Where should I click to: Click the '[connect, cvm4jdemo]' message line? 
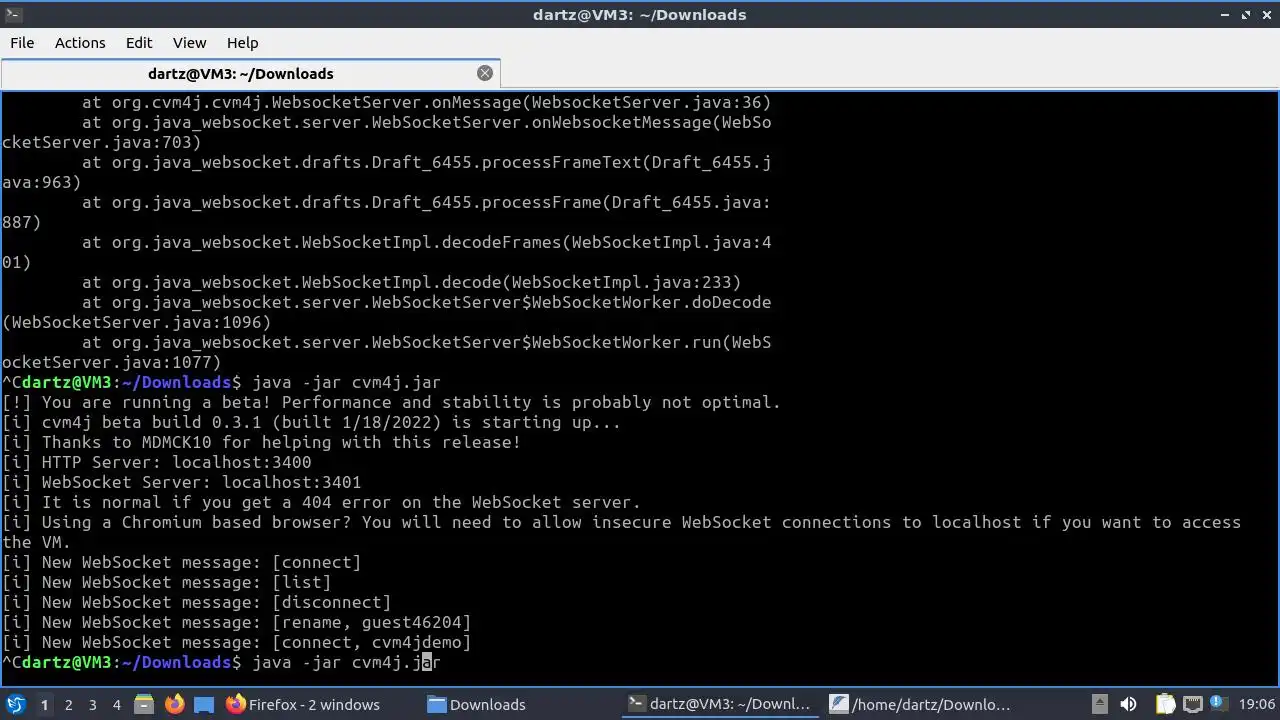tap(237, 642)
